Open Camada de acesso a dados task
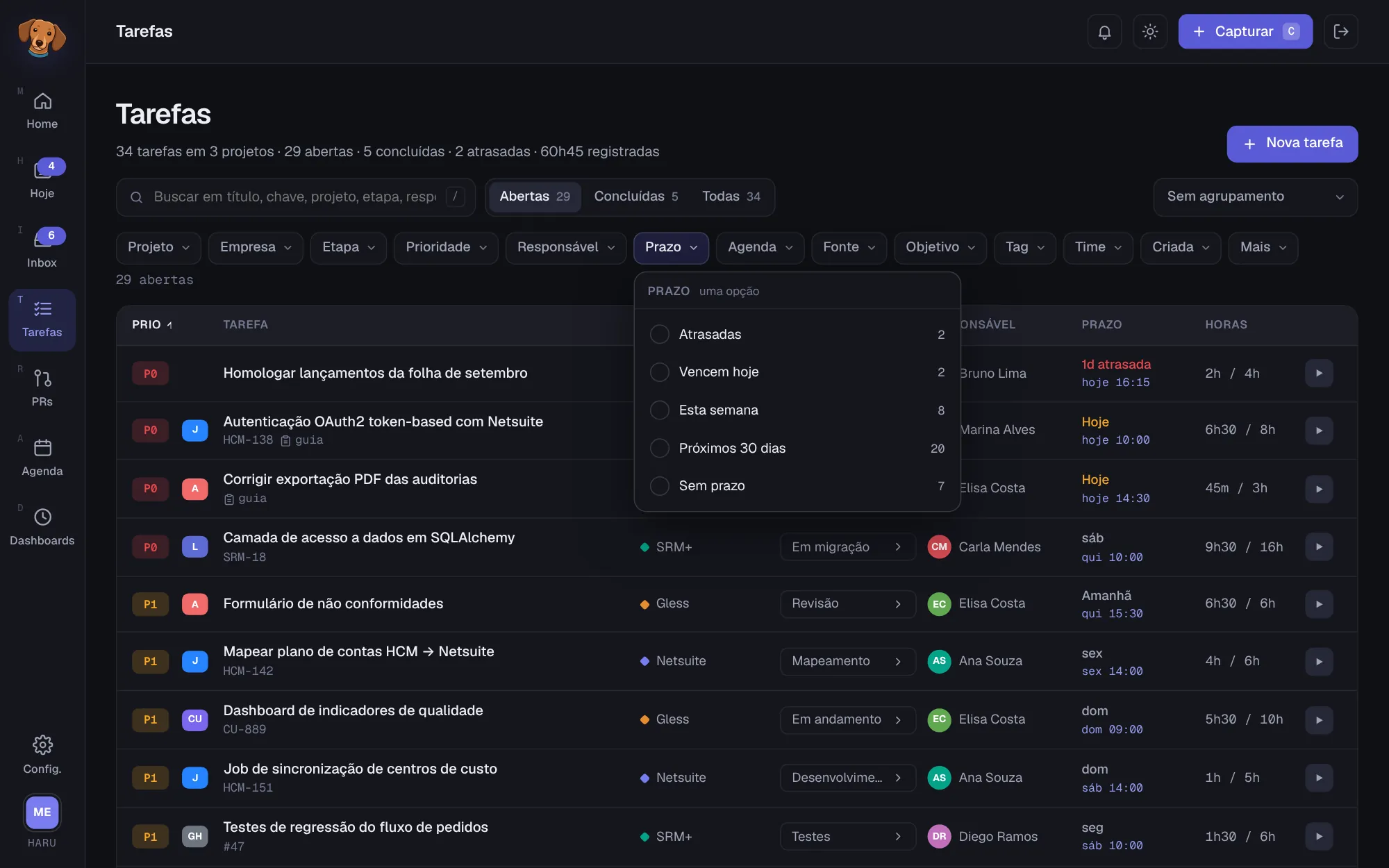This screenshot has height=868, width=1389. click(369, 538)
